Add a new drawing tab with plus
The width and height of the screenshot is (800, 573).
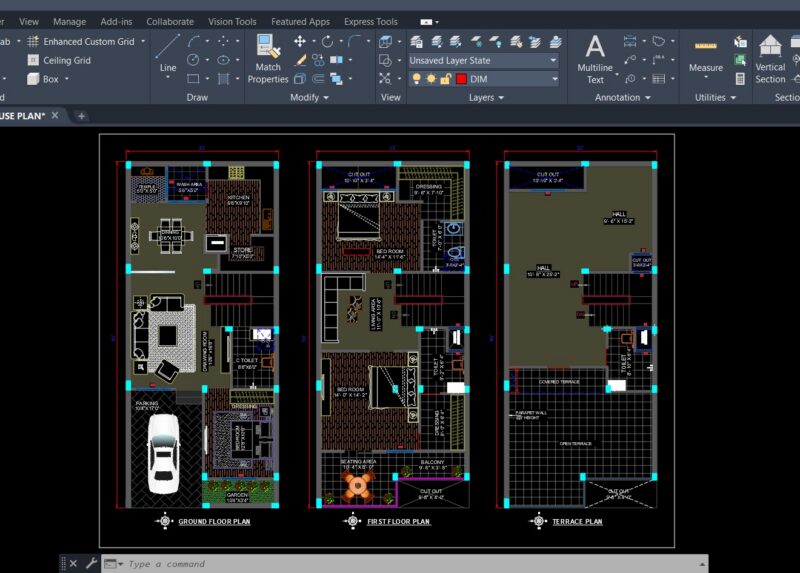point(81,116)
